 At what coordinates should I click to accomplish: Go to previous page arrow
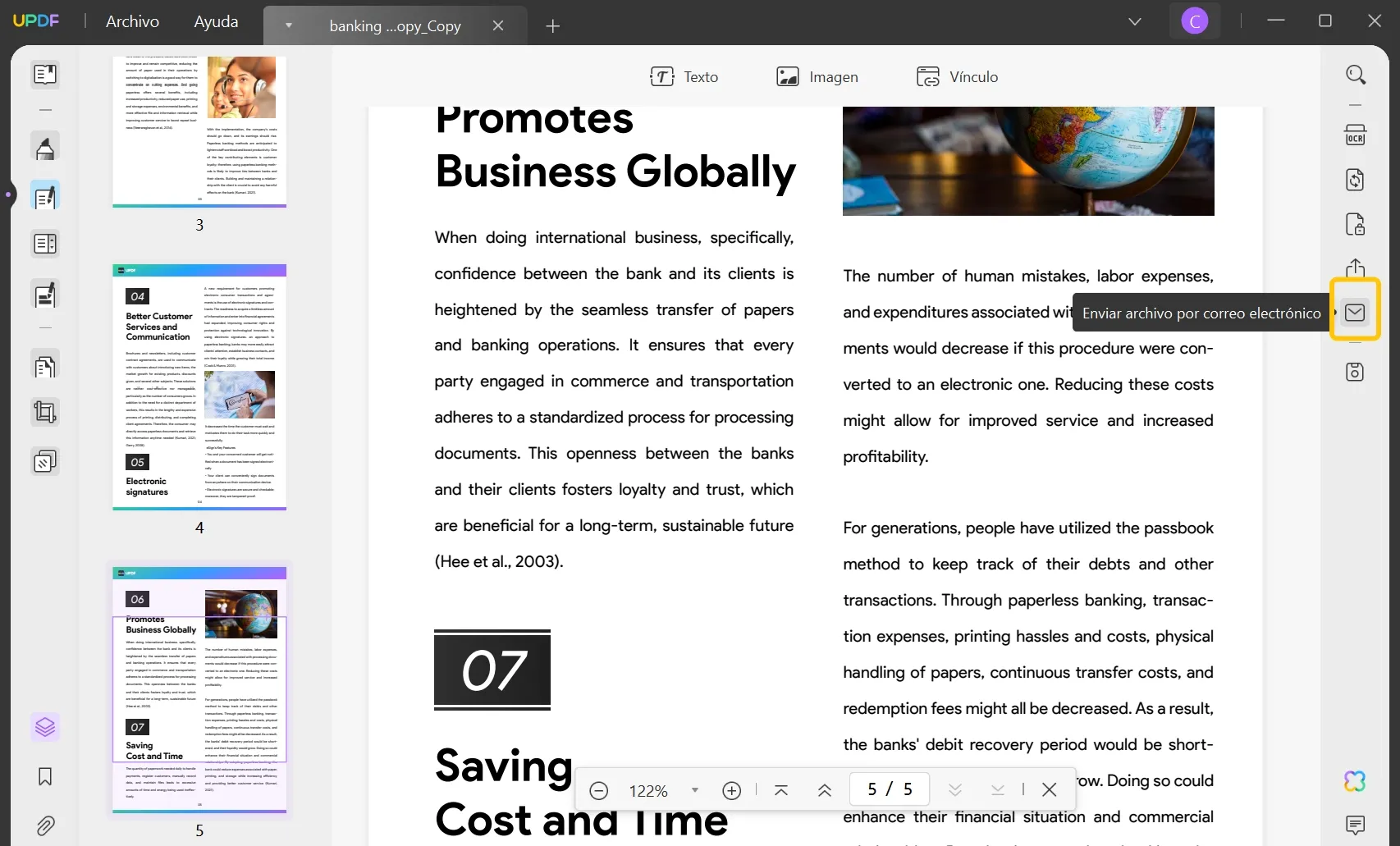tap(825, 790)
